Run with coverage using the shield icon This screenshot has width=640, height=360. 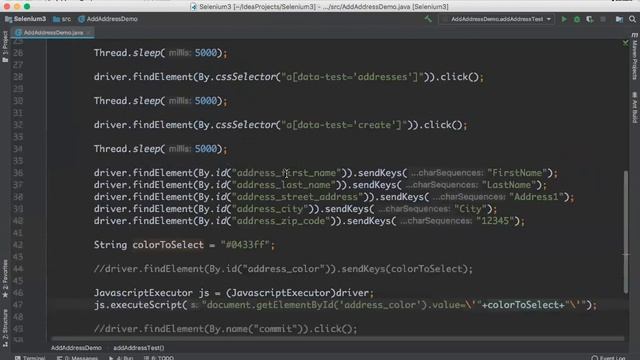pos(589,19)
